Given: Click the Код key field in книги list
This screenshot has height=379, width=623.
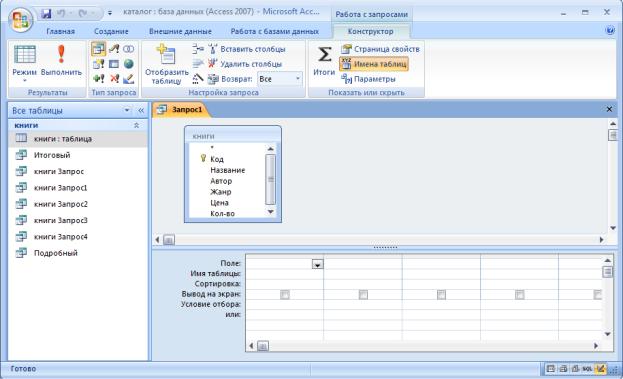Looking at the screenshot, I should (217, 159).
